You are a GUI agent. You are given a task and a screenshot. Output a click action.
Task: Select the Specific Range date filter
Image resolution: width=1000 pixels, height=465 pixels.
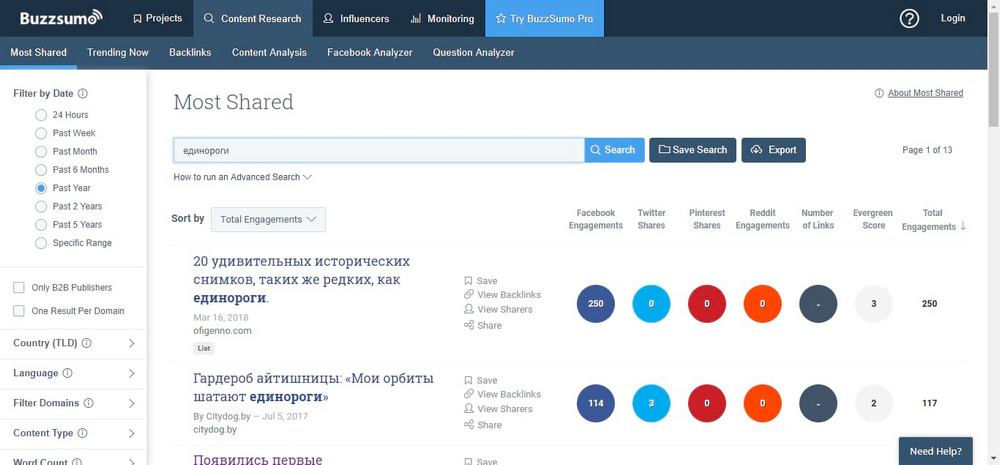41,243
